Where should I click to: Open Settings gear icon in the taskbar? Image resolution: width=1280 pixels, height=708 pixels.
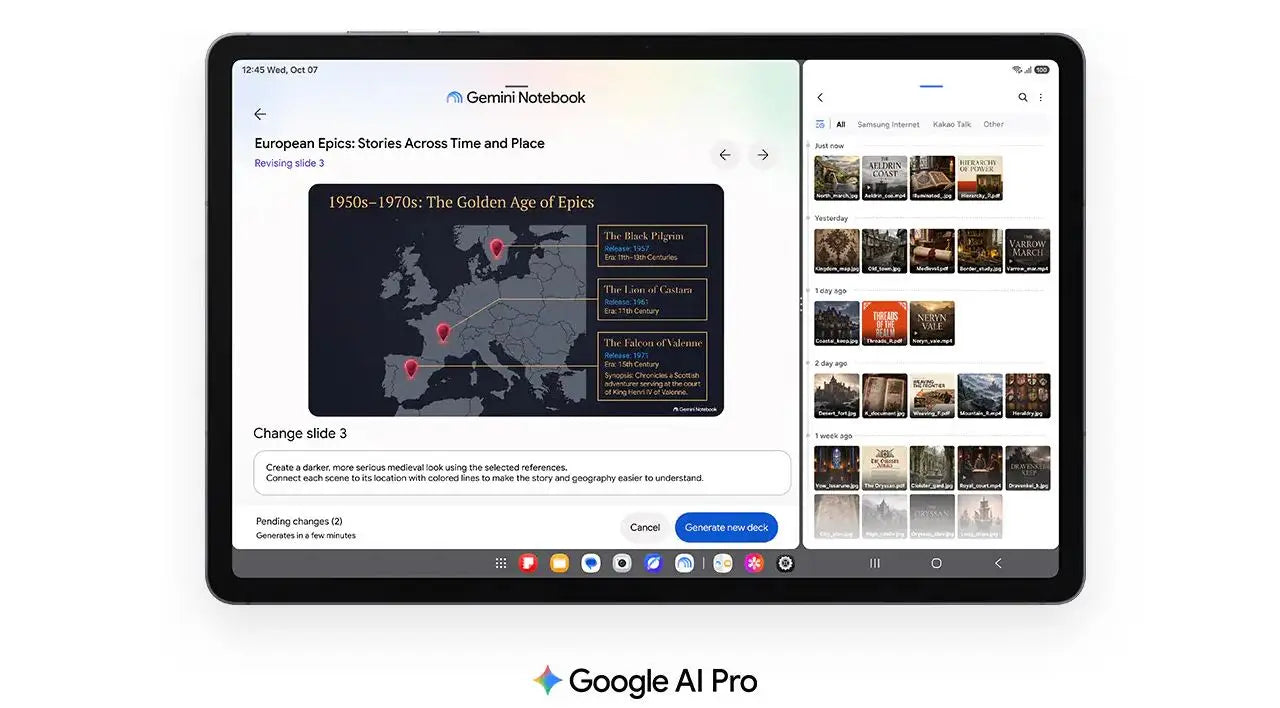point(785,564)
